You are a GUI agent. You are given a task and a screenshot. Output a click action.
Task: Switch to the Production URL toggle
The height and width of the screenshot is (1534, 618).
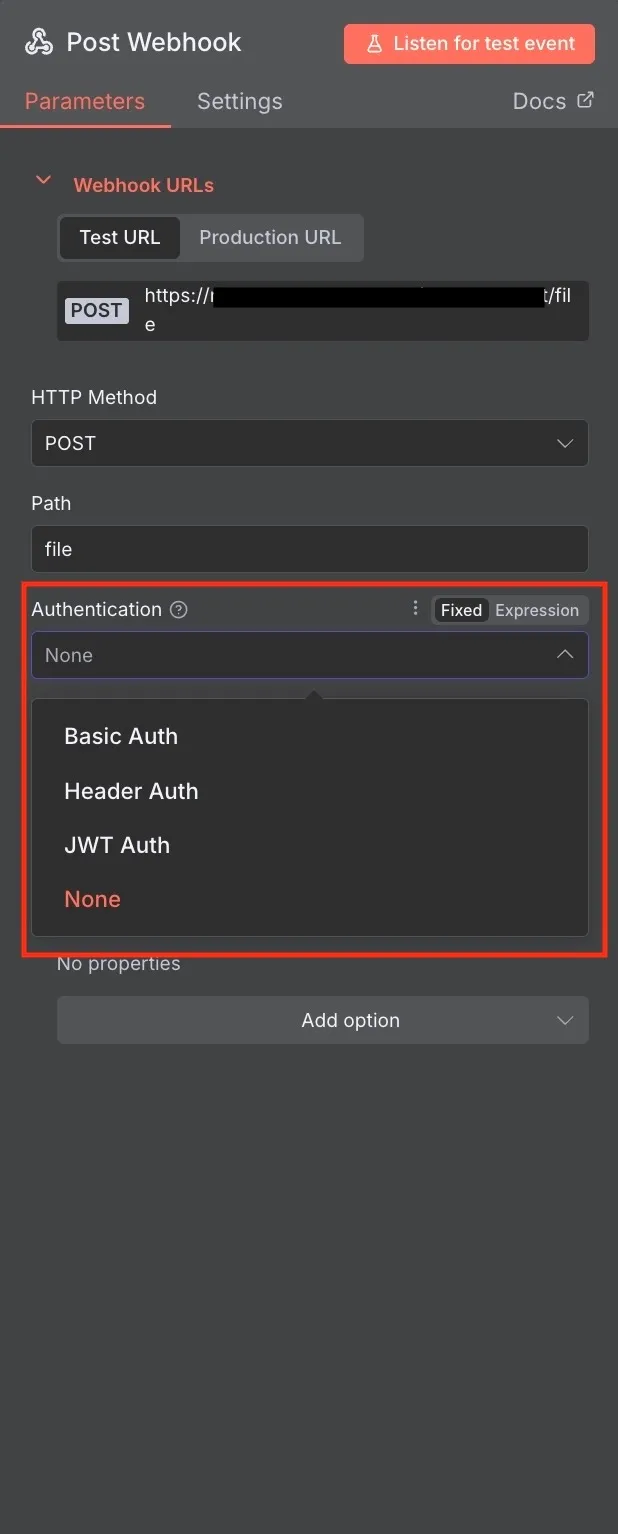270,238
